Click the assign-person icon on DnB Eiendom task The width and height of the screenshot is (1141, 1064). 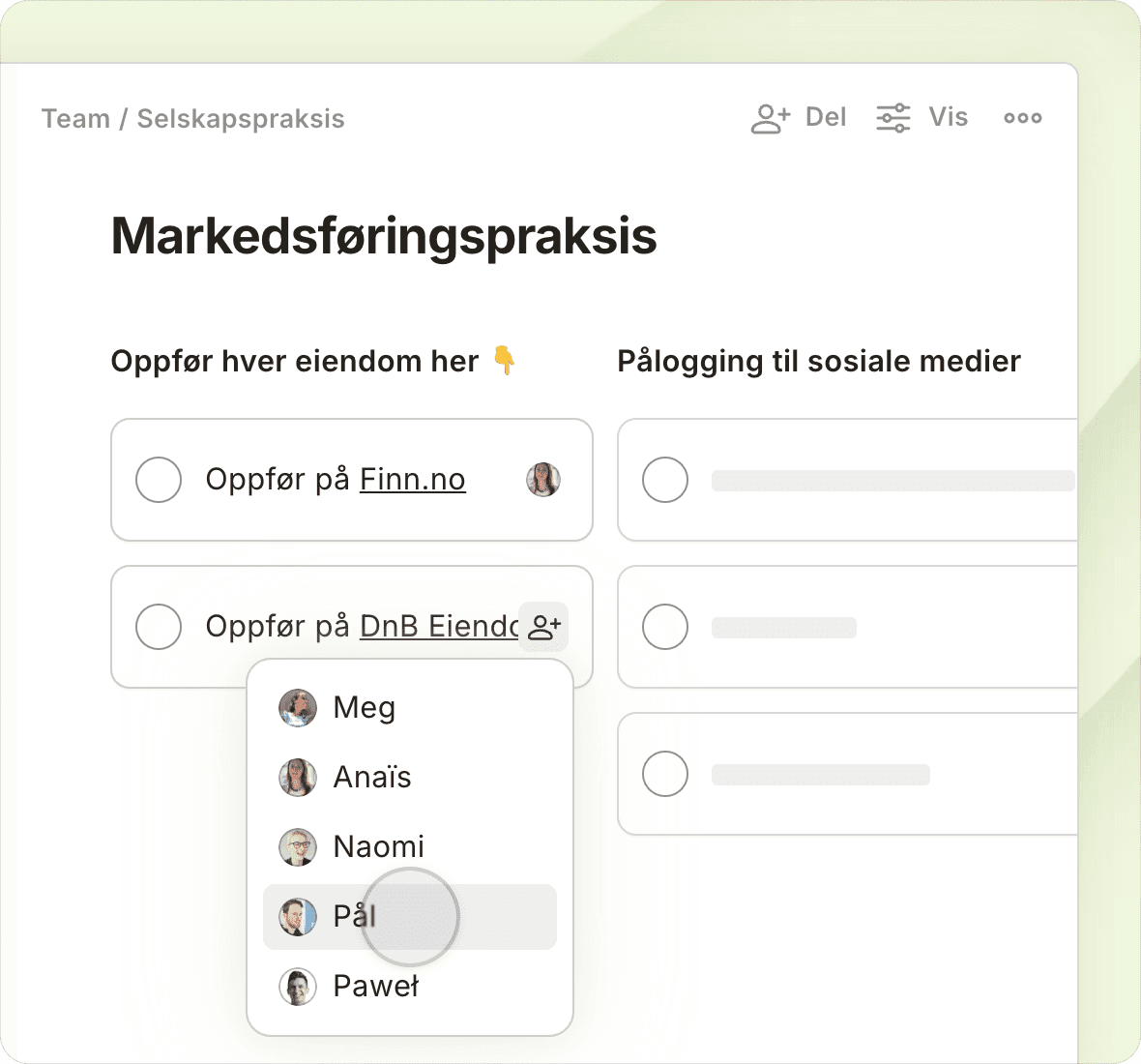[x=544, y=627]
